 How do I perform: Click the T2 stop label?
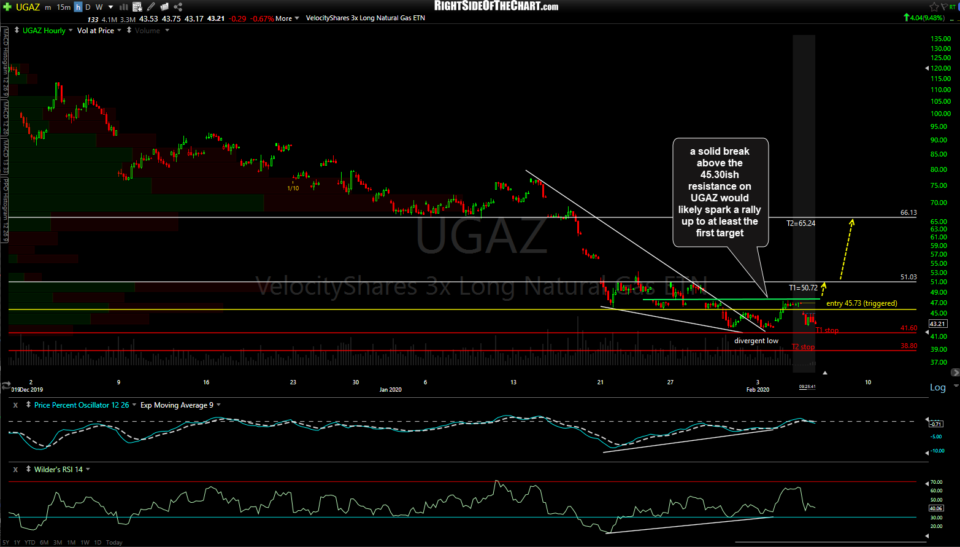(803, 347)
